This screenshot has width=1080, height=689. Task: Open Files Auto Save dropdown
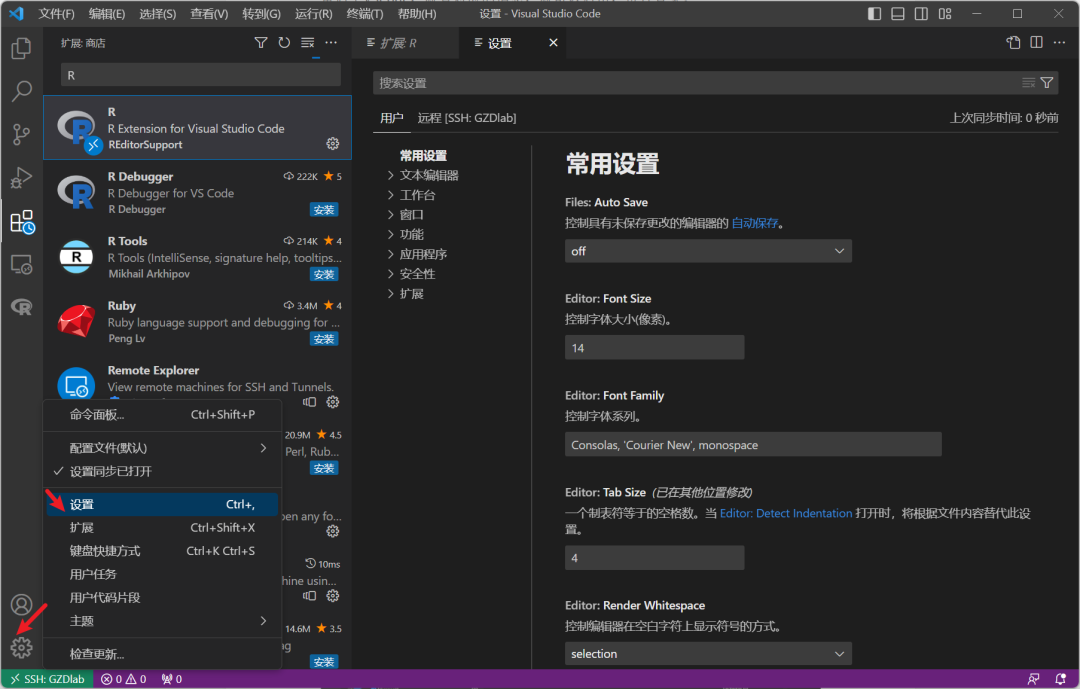click(x=708, y=251)
